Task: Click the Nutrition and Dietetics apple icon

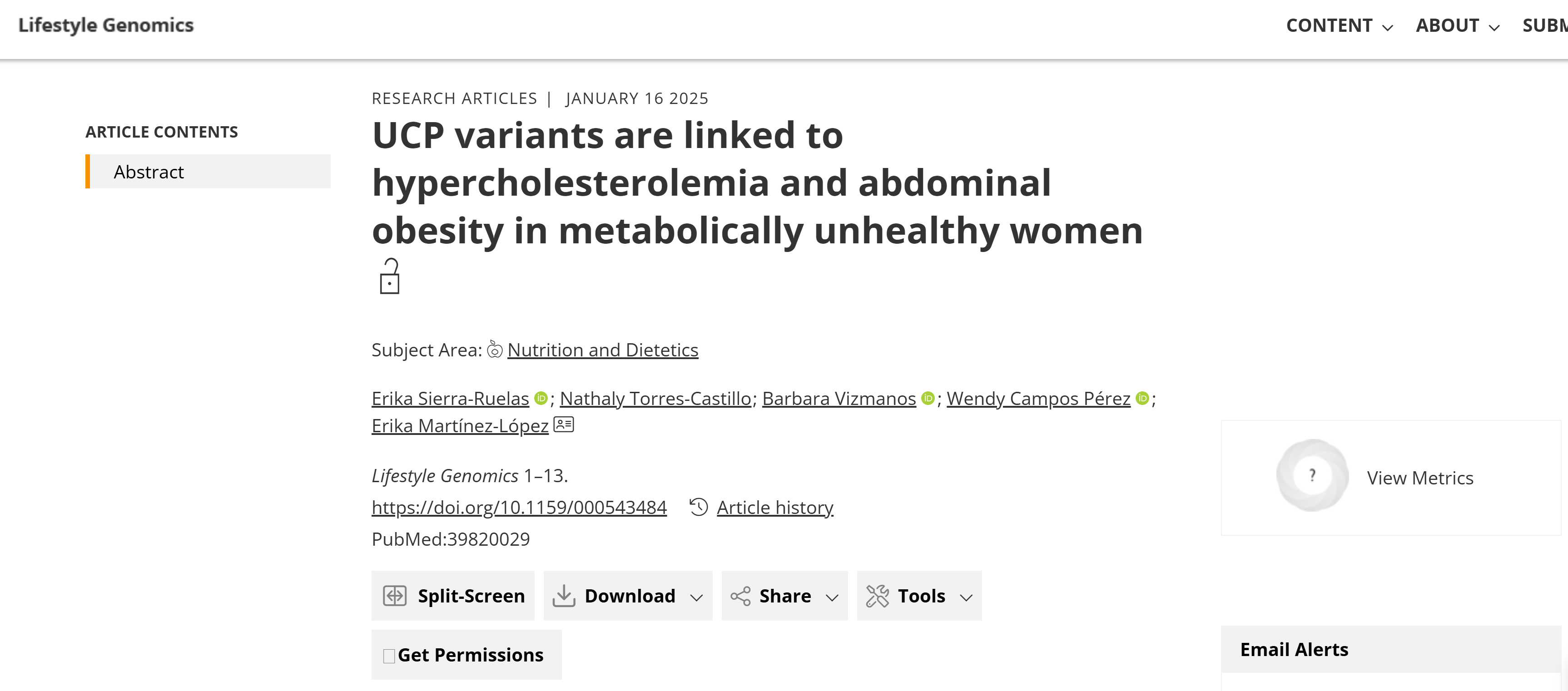Action: (x=495, y=350)
